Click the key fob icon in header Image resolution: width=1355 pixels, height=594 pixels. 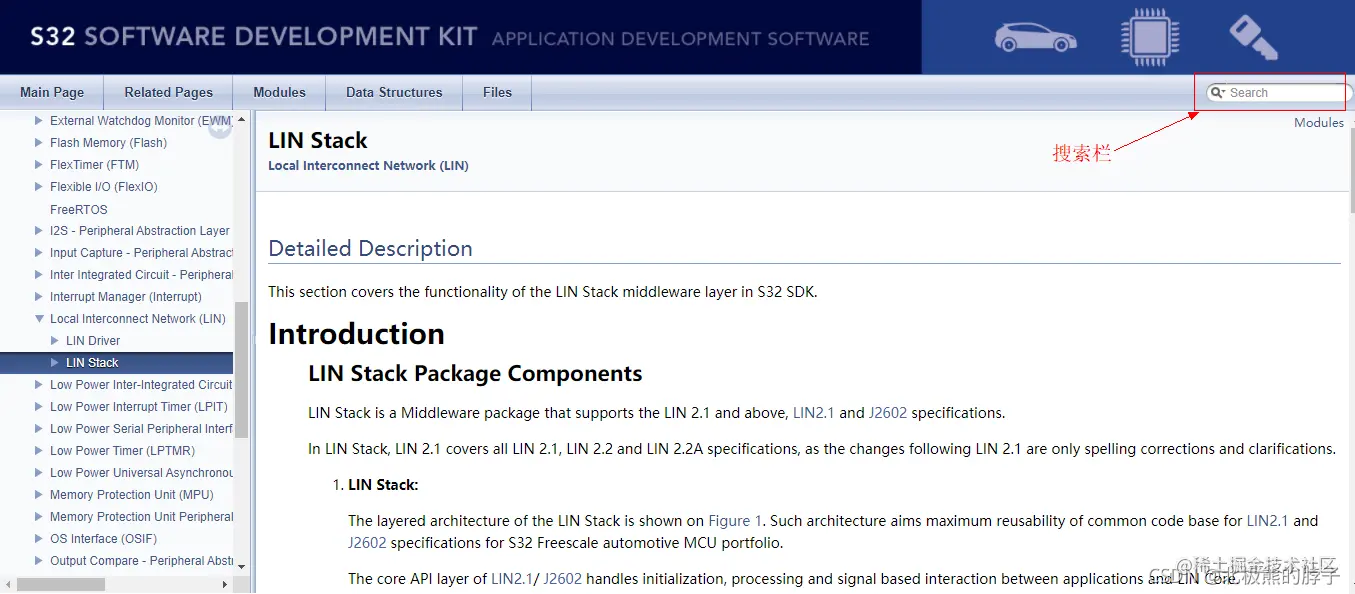(1253, 36)
